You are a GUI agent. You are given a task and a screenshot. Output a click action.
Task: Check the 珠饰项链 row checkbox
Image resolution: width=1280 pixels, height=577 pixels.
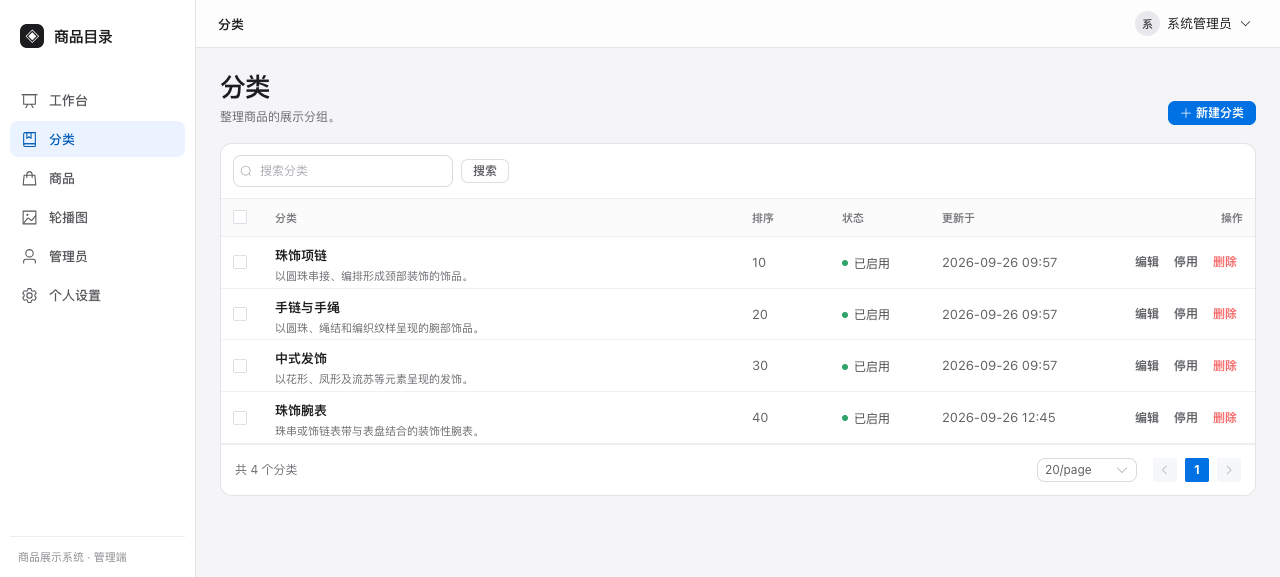[240, 262]
